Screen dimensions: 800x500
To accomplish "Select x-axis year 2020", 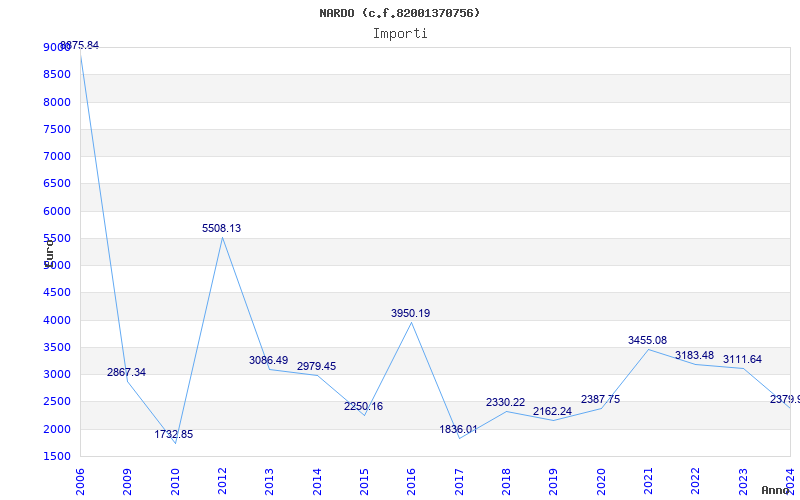I will (601, 482).
